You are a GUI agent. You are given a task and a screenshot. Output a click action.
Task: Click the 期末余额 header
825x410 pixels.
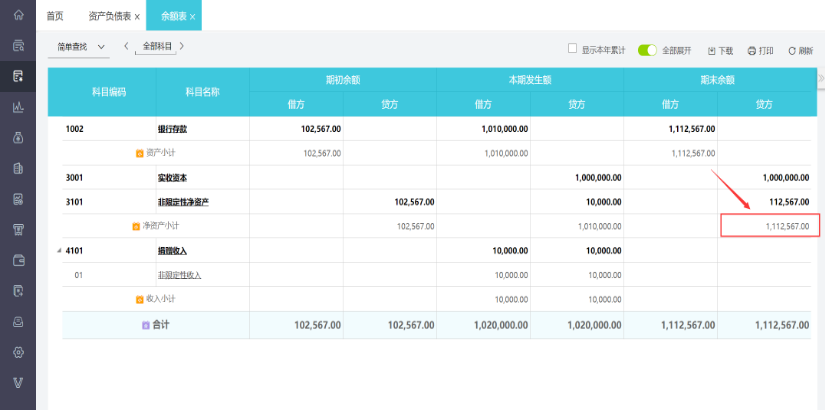717,80
